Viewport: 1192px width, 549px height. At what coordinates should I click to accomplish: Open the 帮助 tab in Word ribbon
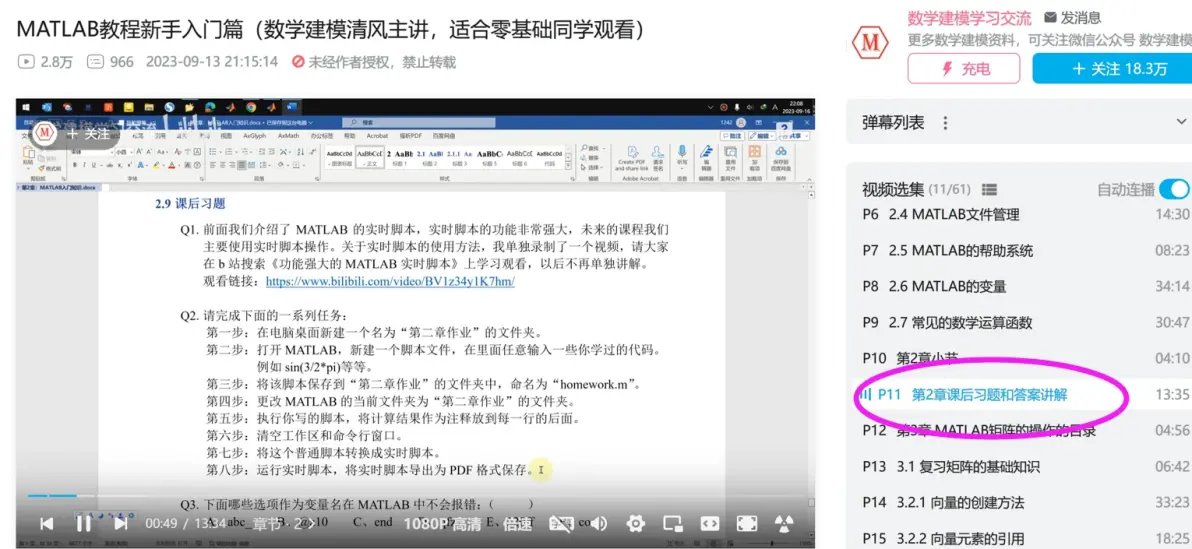pos(349,136)
